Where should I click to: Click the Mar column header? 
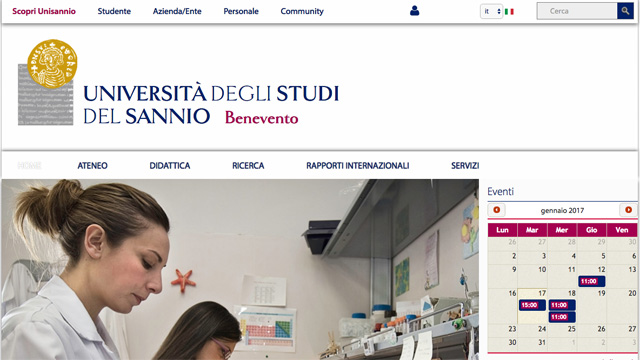point(532,230)
